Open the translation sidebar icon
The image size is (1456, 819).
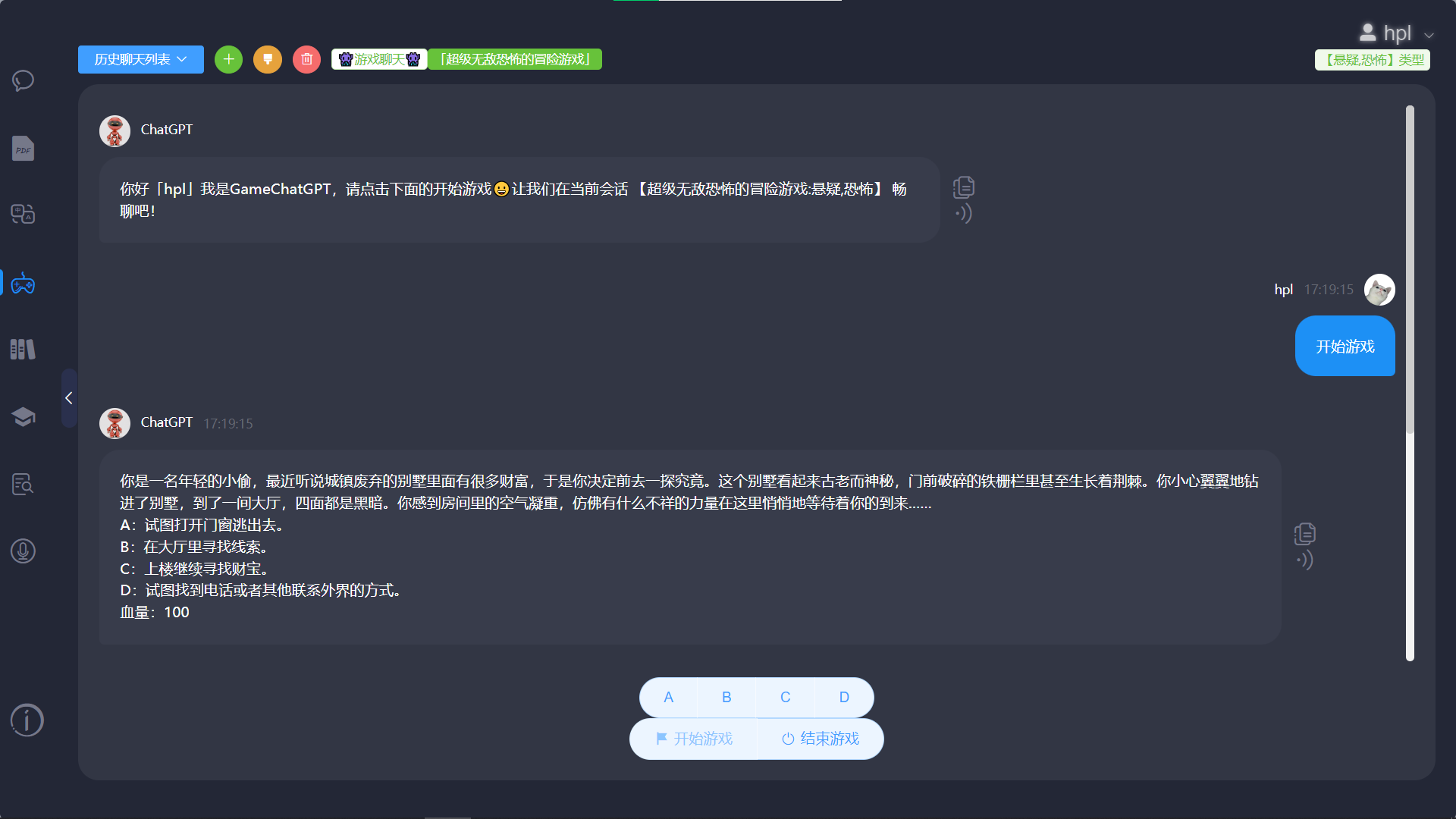pyautogui.click(x=23, y=215)
